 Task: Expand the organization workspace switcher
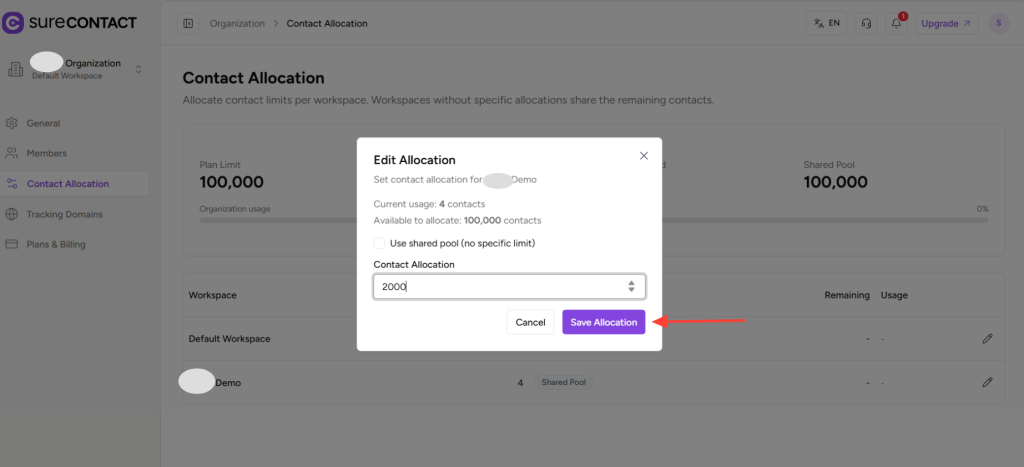[138, 69]
